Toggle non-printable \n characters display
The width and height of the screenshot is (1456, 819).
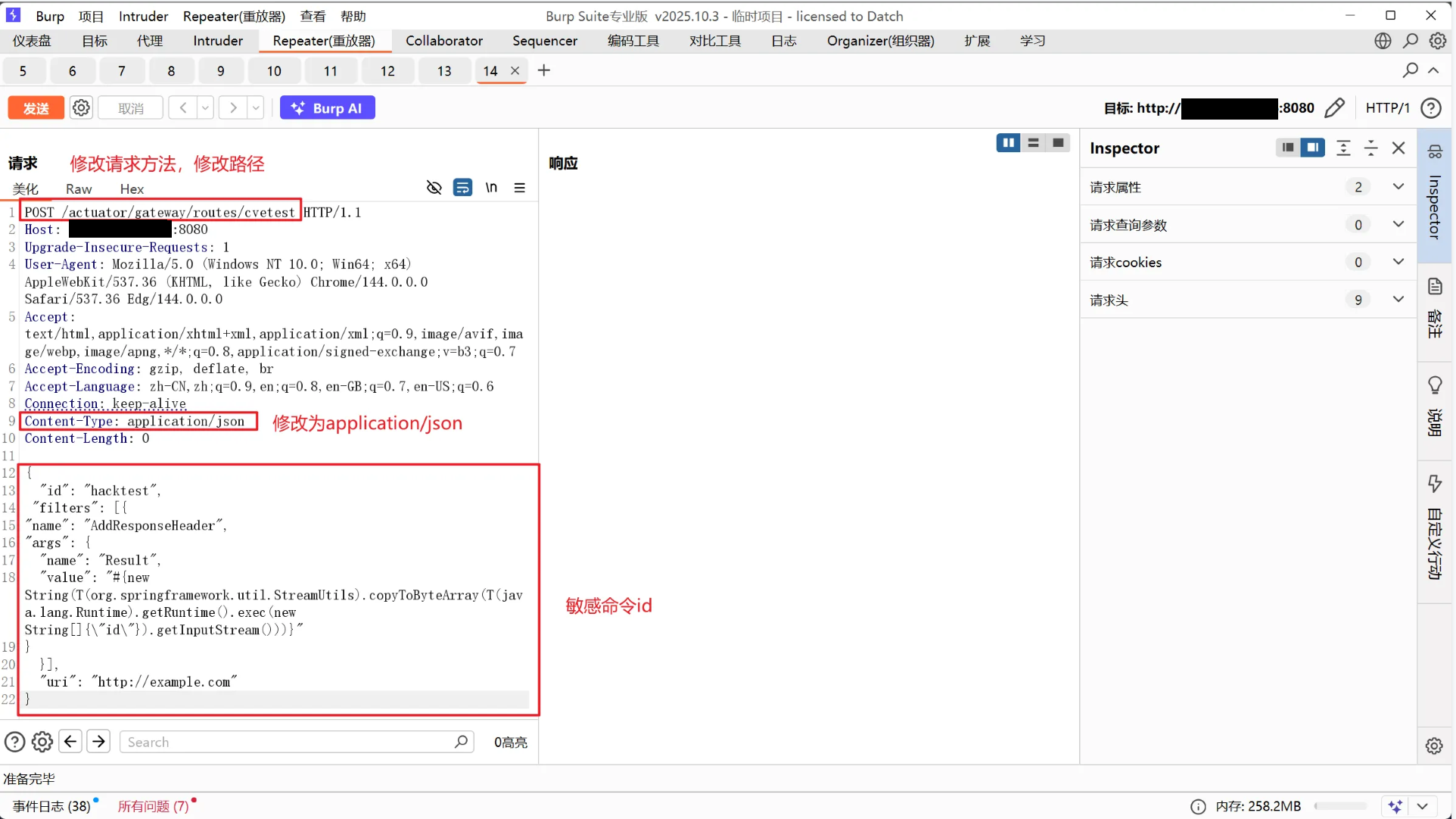[491, 188]
